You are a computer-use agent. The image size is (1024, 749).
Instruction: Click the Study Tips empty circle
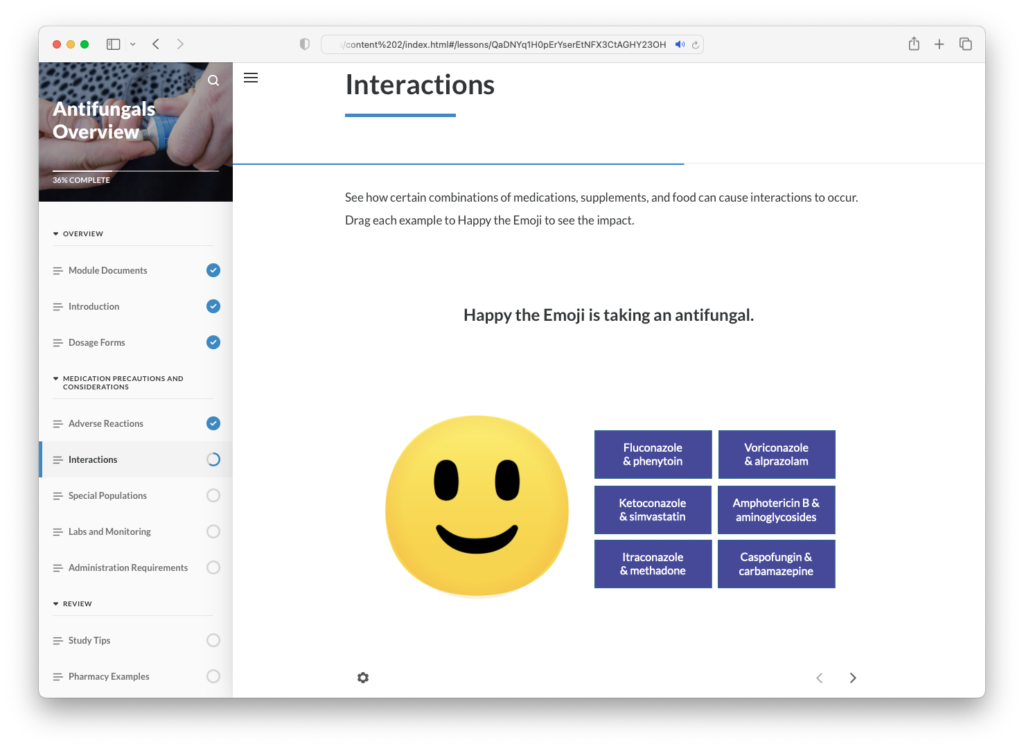213,640
